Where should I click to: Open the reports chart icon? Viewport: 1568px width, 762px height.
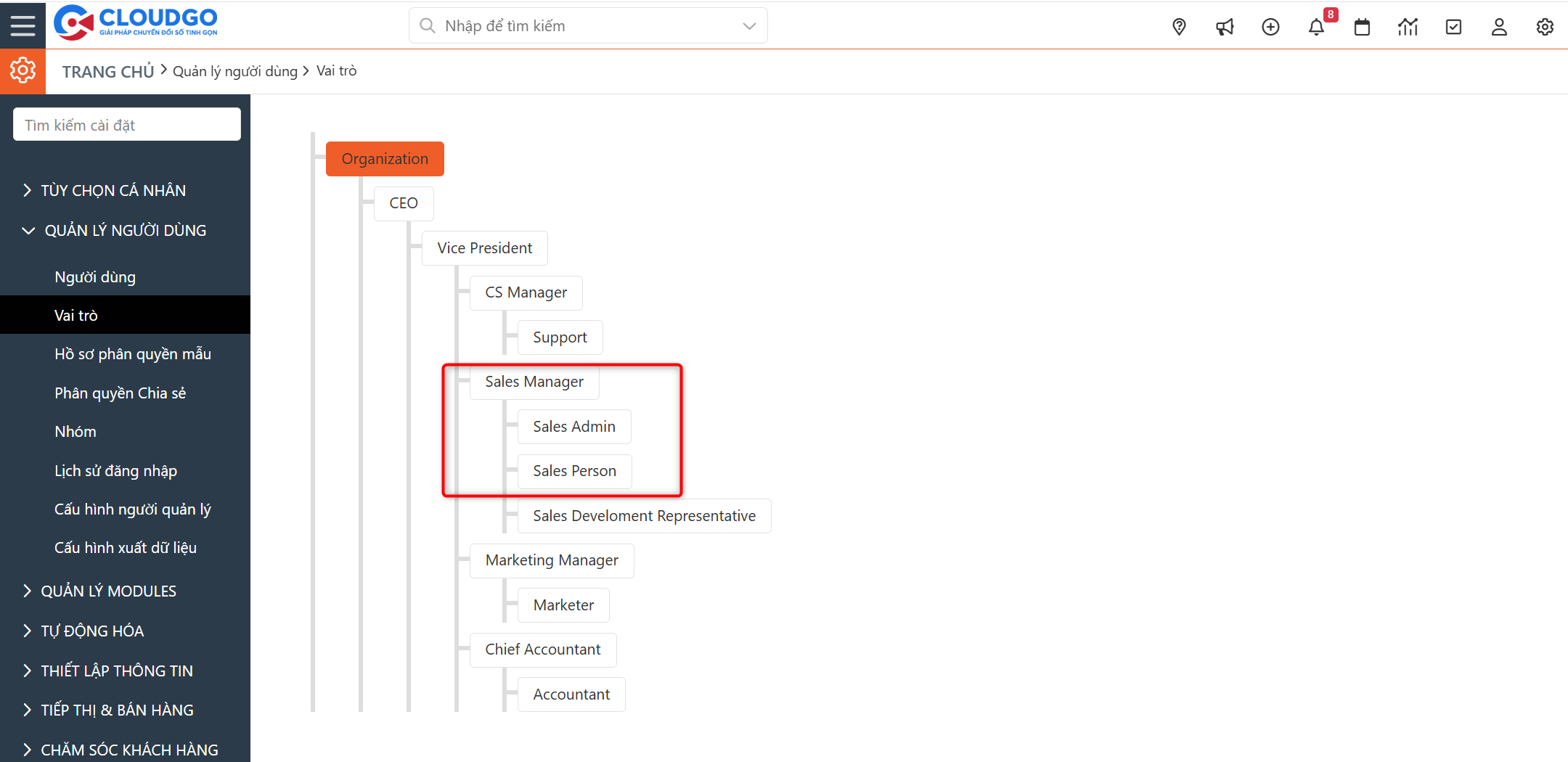pyautogui.click(x=1408, y=25)
